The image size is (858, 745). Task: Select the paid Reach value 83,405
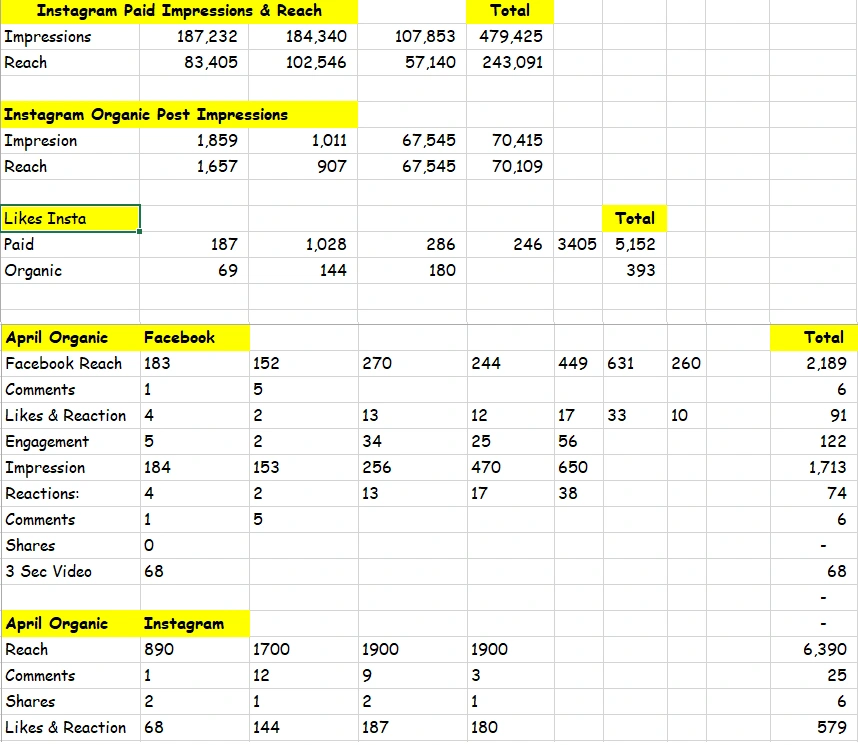pyautogui.click(x=194, y=62)
